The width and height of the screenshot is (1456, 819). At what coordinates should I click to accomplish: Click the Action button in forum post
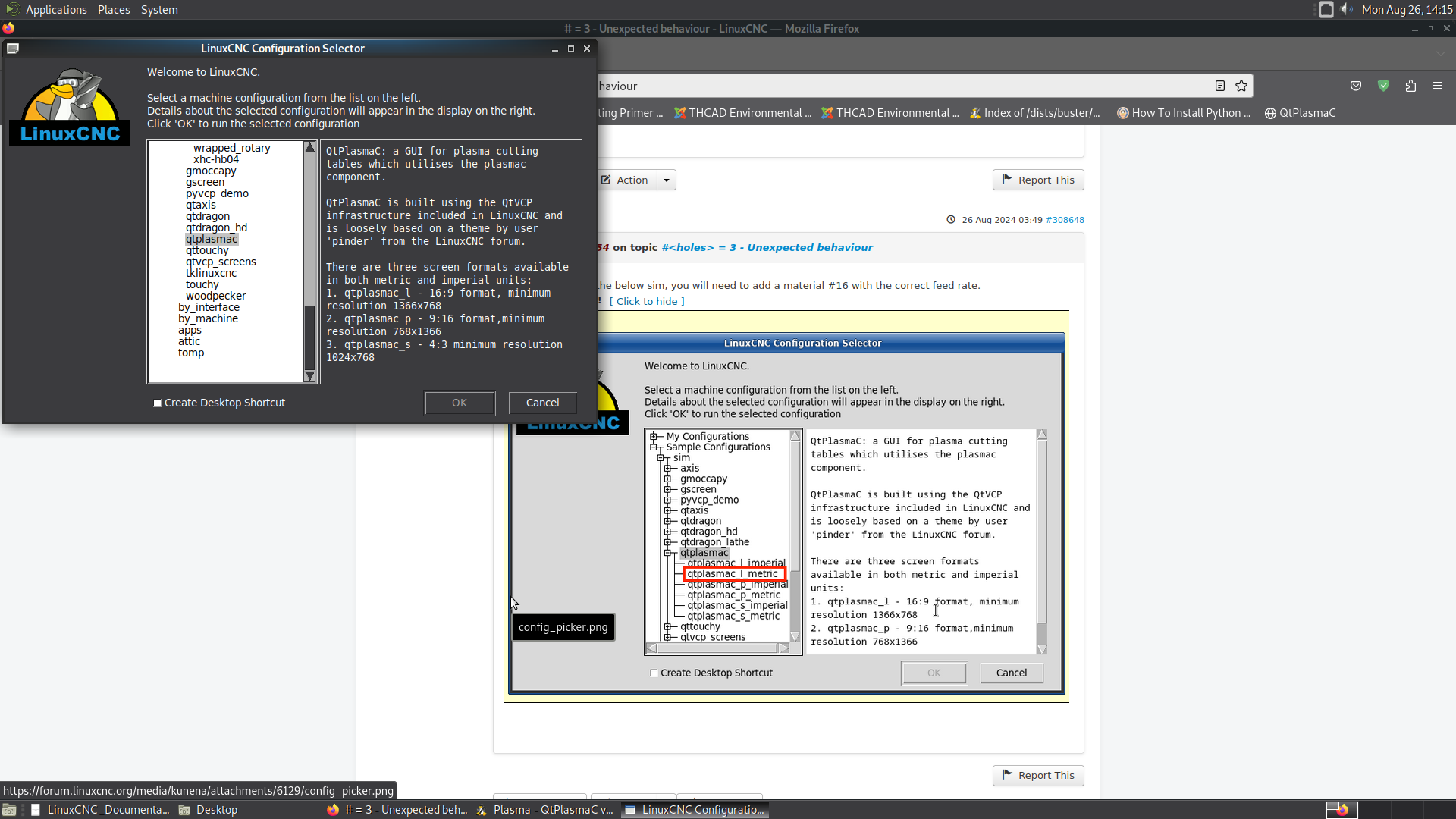pyautogui.click(x=625, y=180)
